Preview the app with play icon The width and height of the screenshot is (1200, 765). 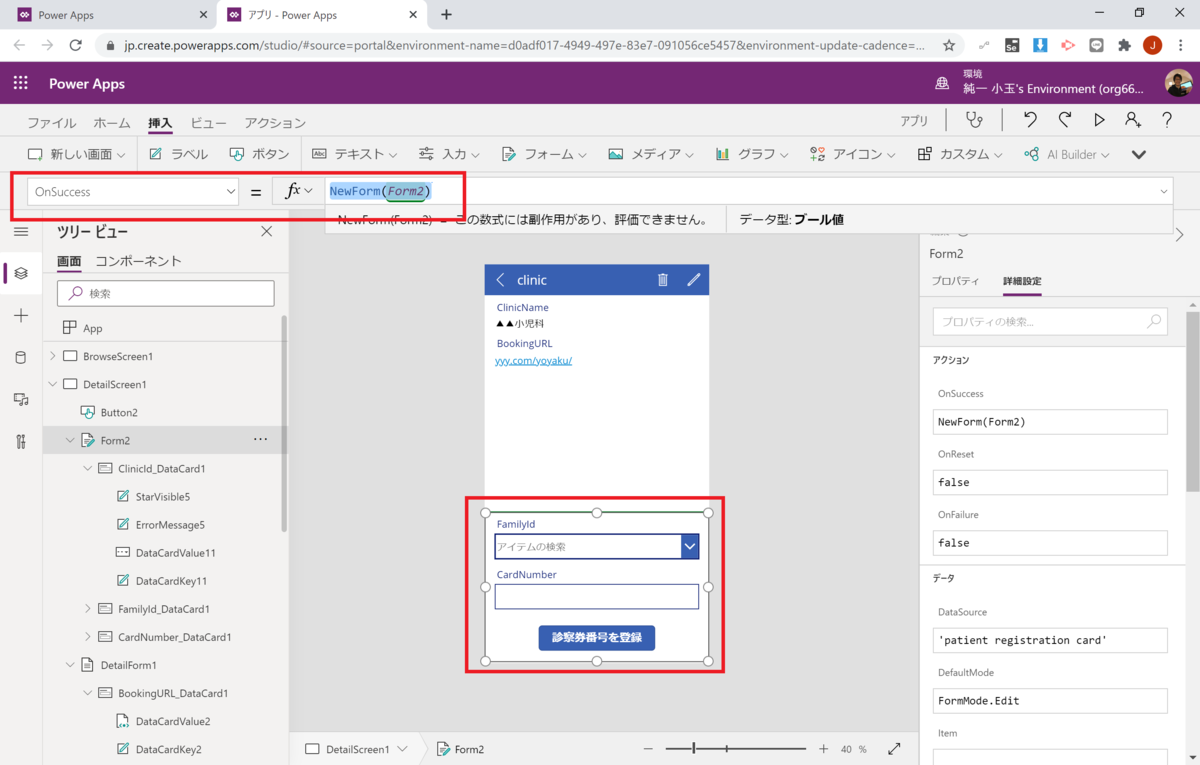click(x=1099, y=120)
